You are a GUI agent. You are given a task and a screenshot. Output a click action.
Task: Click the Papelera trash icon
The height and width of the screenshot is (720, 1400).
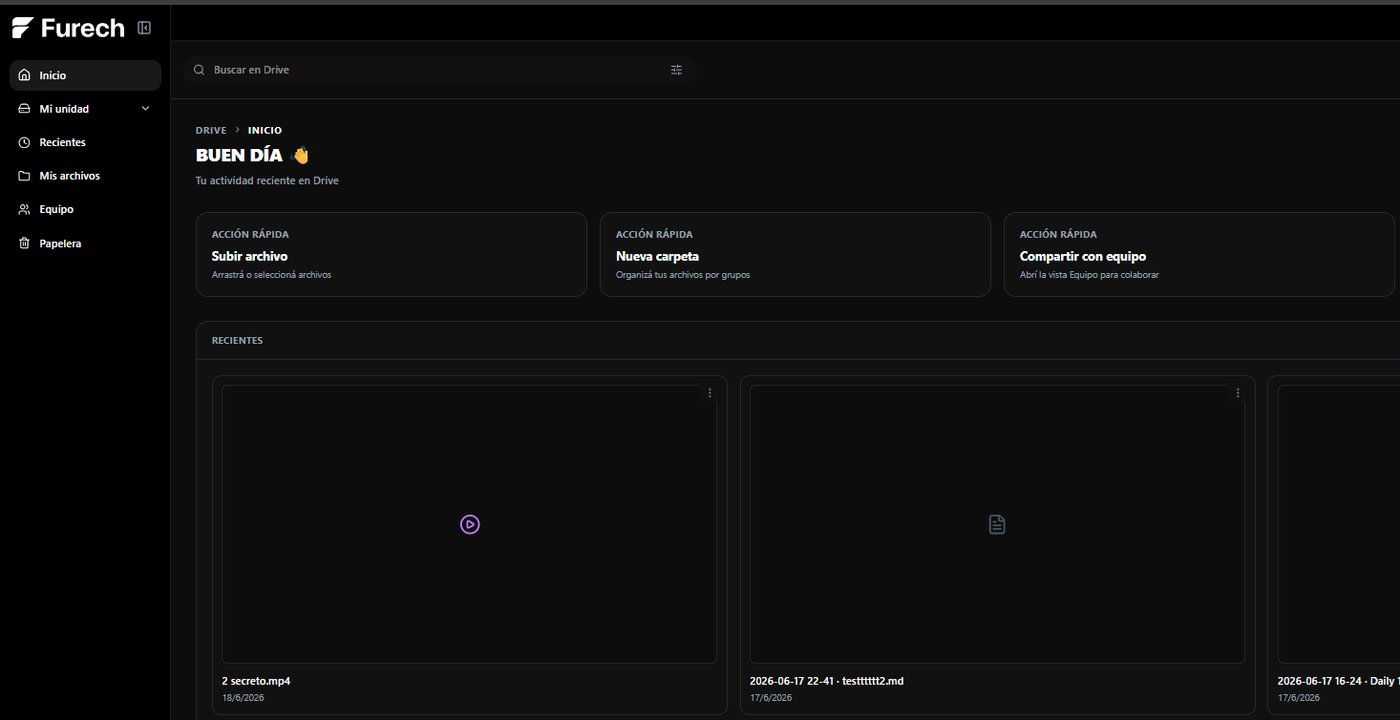[25, 243]
